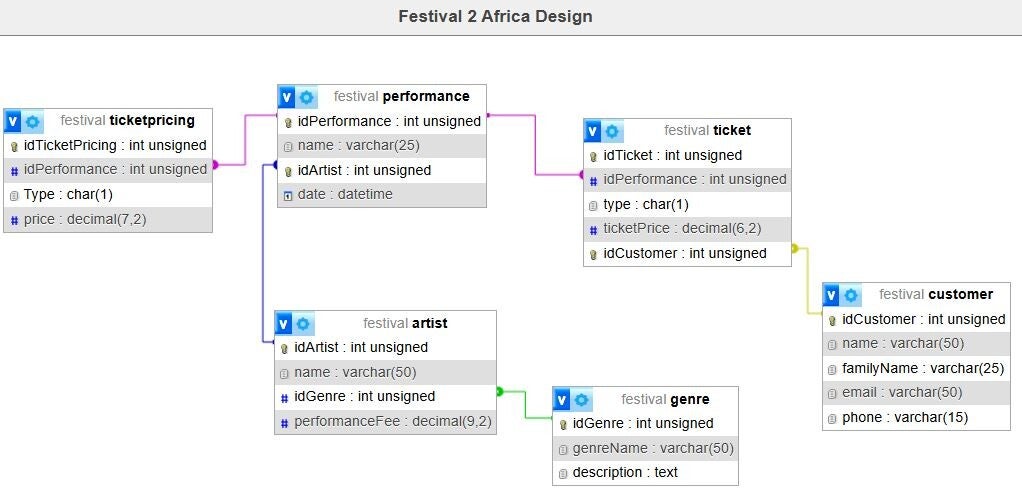Image resolution: width=1022 pixels, height=498 pixels.
Task: Open options gear on ticketpricing table
Action: (33, 121)
